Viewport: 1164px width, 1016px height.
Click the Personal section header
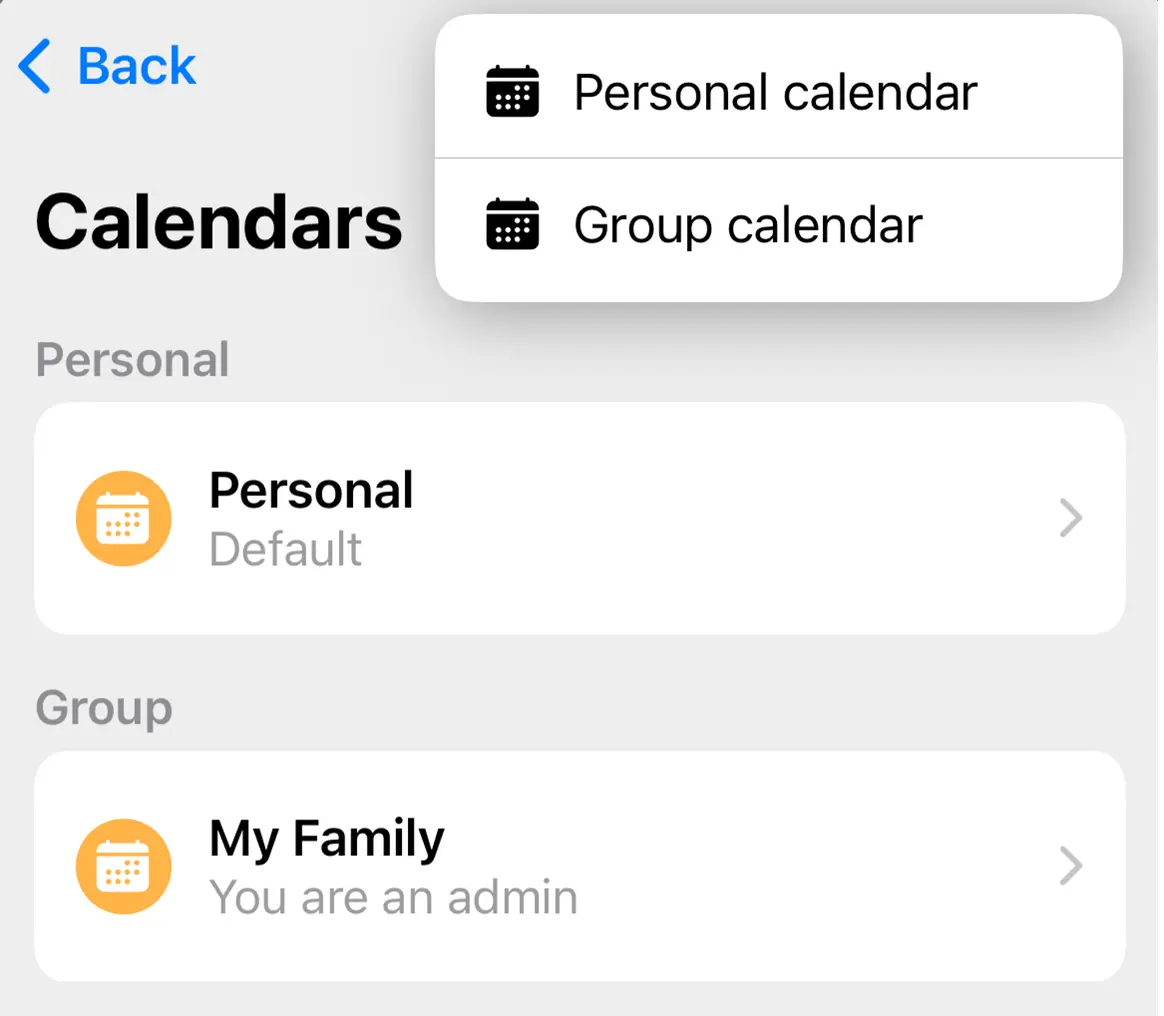(x=132, y=360)
